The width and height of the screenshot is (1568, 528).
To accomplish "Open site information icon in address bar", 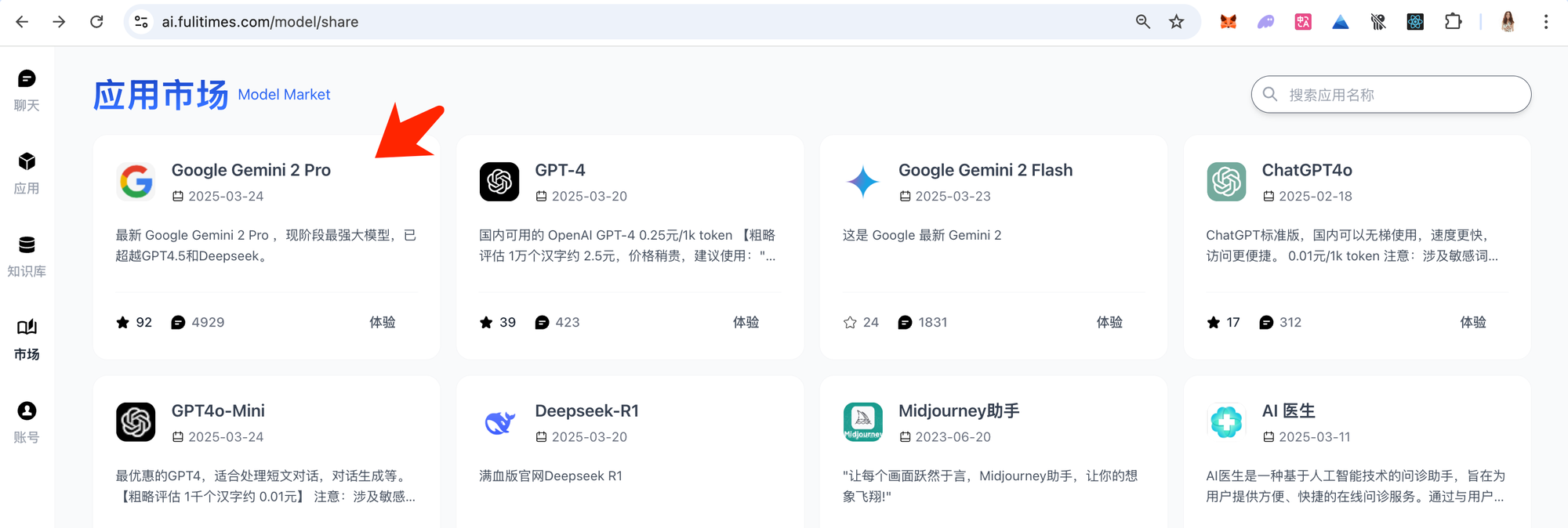I will tap(141, 22).
